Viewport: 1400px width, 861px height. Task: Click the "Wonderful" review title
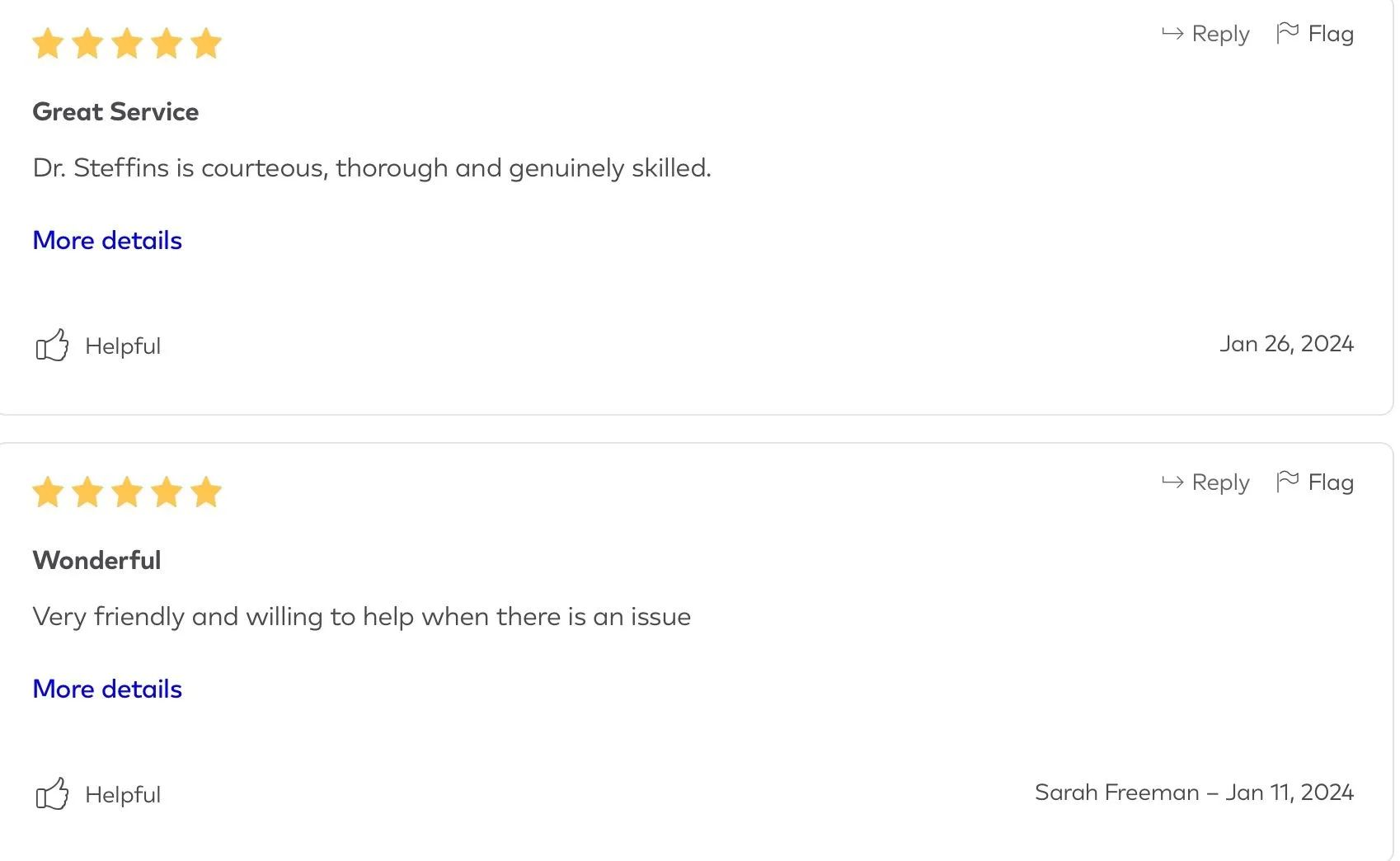pos(96,561)
